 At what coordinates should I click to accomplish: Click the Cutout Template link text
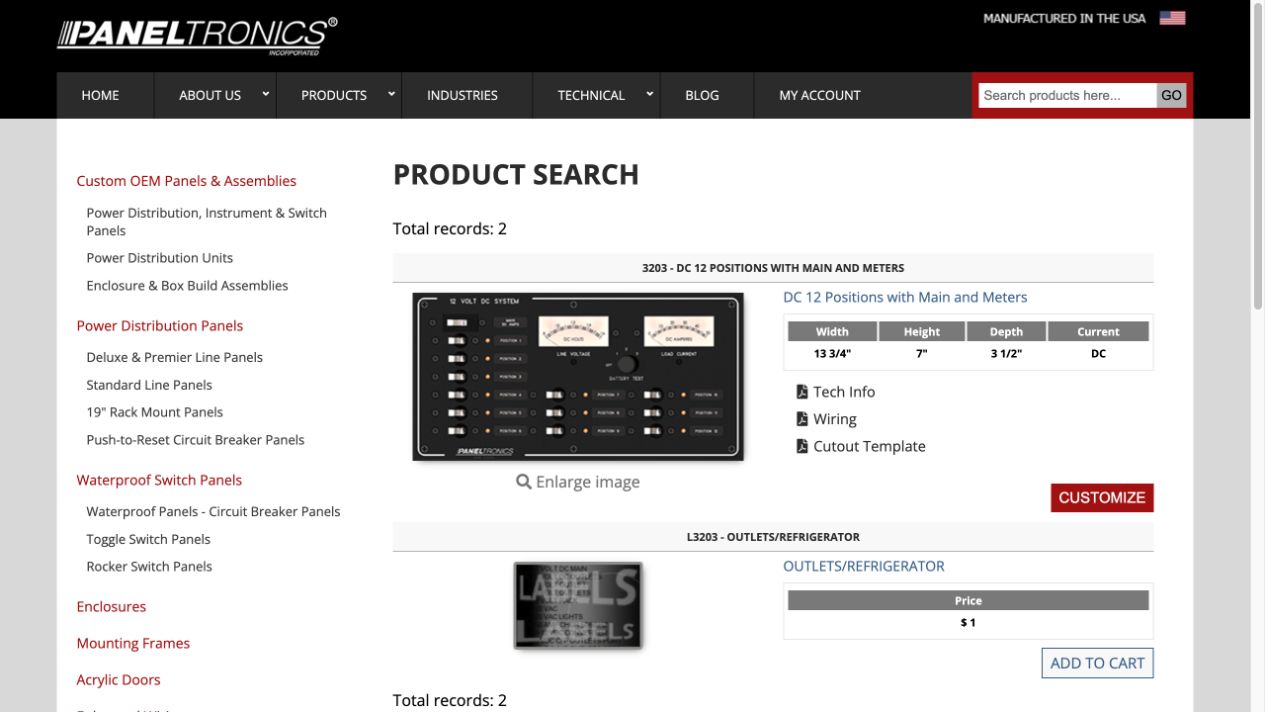(869, 446)
